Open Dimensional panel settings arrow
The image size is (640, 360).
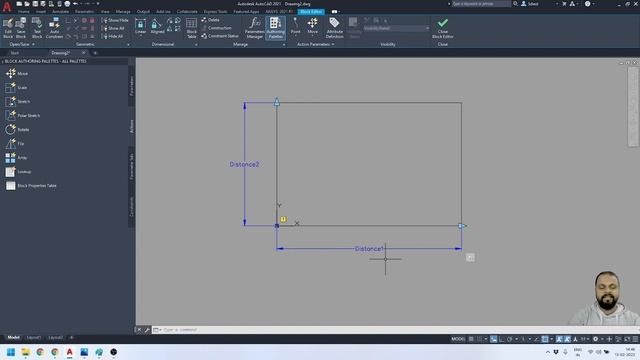[x=196, y=44]
